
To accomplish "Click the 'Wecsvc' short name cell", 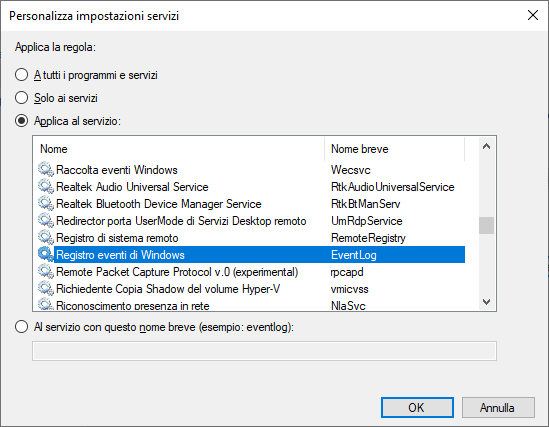I will [x=350, y=170].
